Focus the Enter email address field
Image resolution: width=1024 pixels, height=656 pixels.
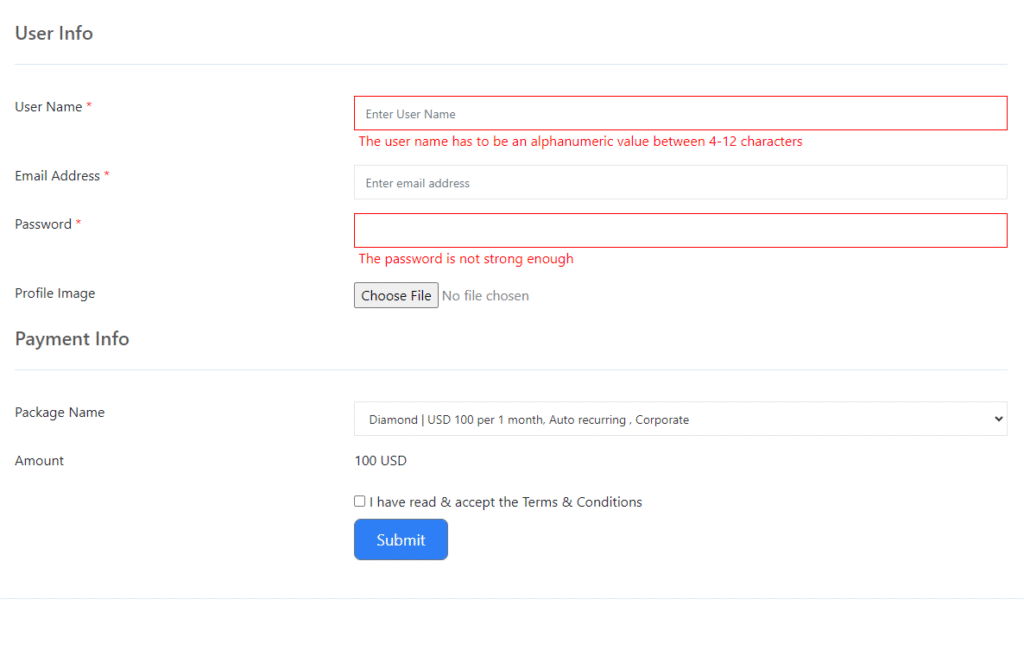[x=680, y=183]
